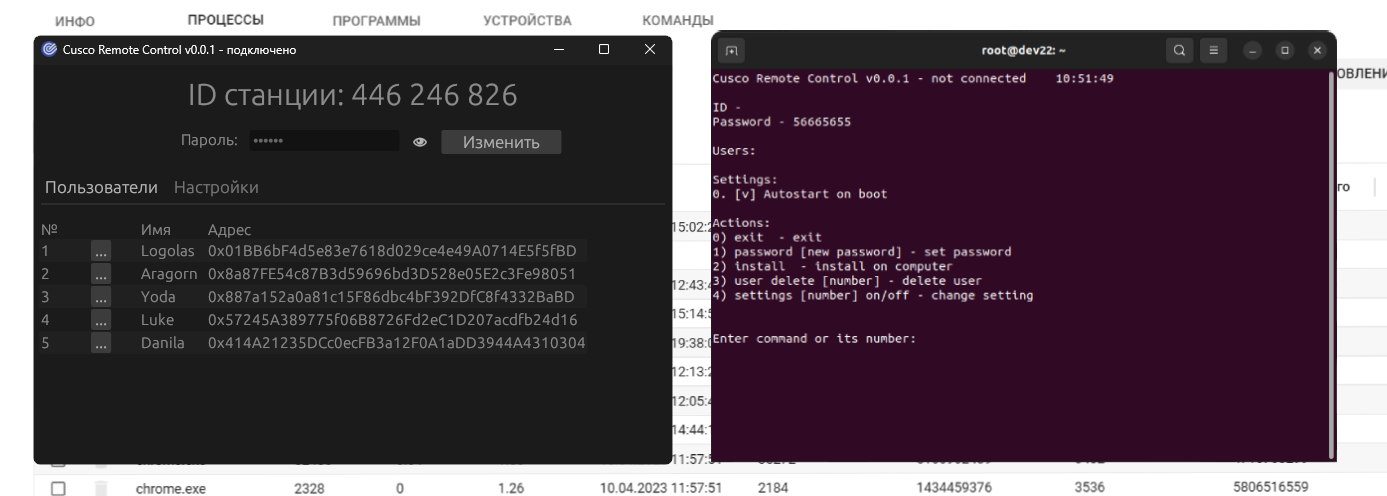The image size is (1387, 496).
Task: Click the 2328 cell in chrome.exe row
Action: [x=309, y=490]
